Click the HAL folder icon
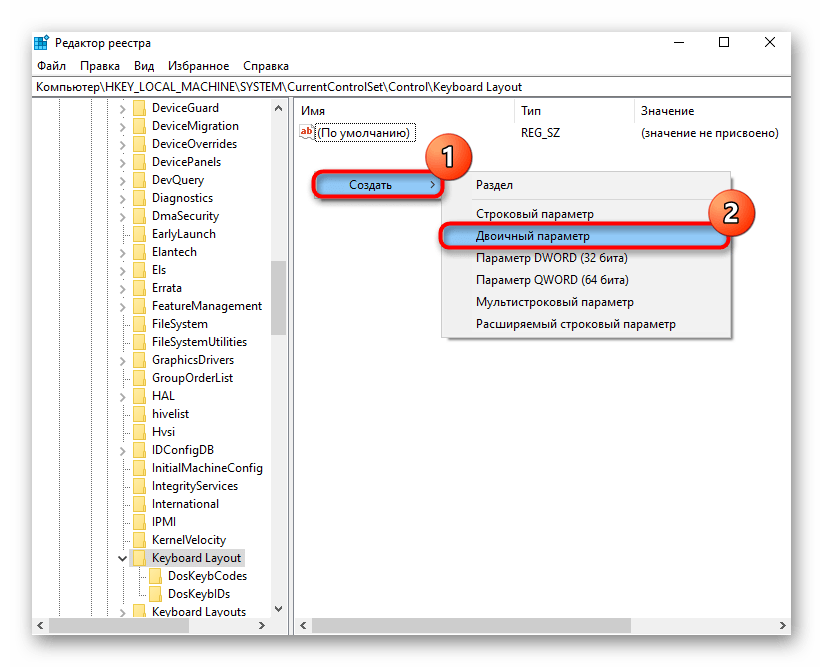The image size is (823, 667). point(139,396)
